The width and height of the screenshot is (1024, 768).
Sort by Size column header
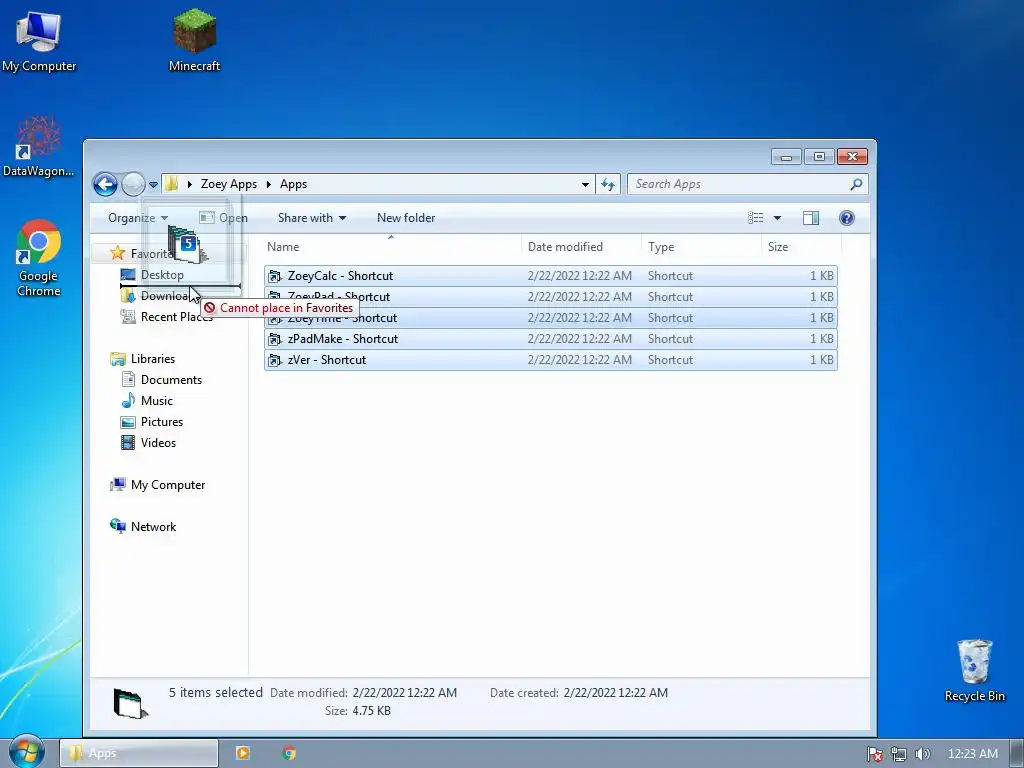801,247
